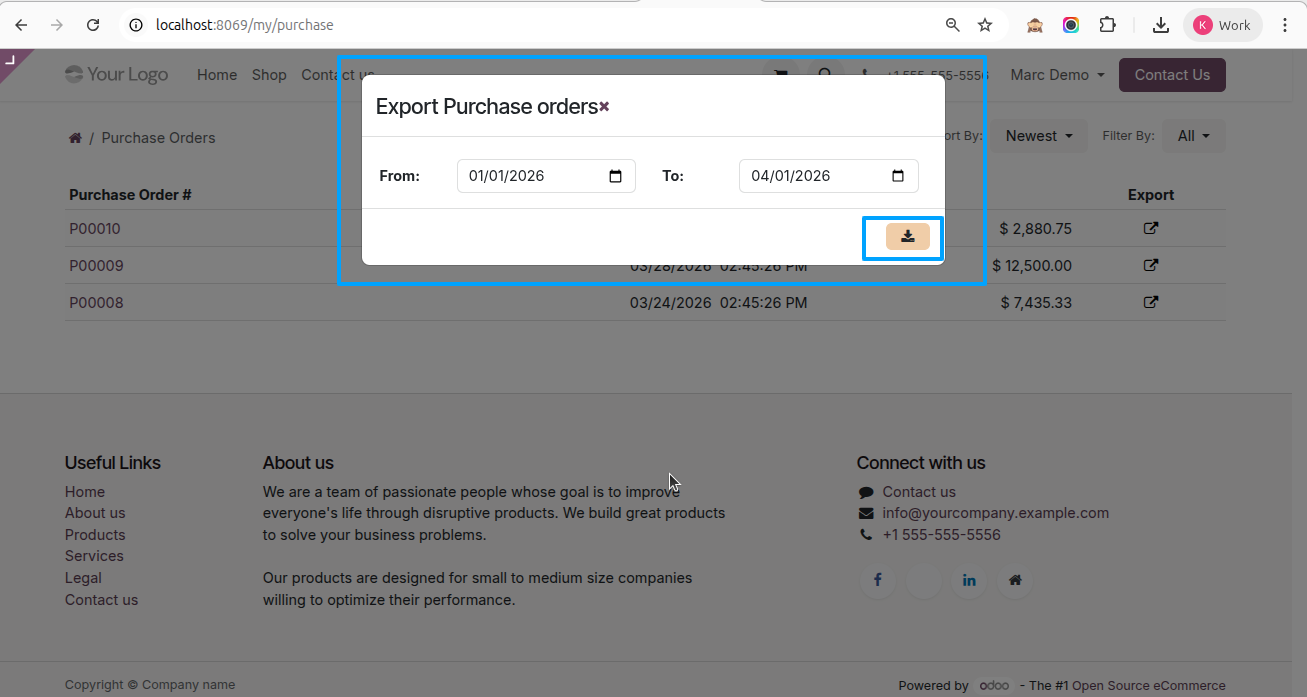Viewport: 1307px width, 697px height.
Task: Click export icon for P00008 row
Action: (1151, 302)
